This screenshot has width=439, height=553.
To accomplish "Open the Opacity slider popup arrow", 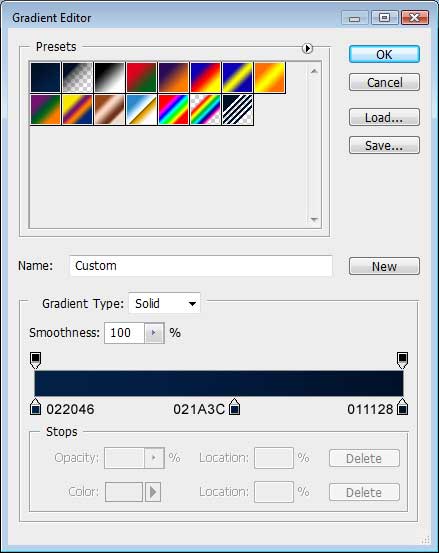I will click(154, 458).
